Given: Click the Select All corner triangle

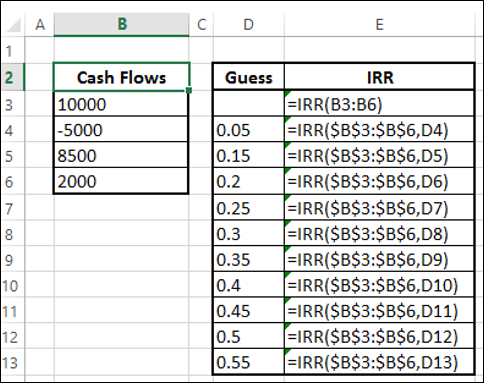Looking at the screenshot, I should [x=13, y=25].
